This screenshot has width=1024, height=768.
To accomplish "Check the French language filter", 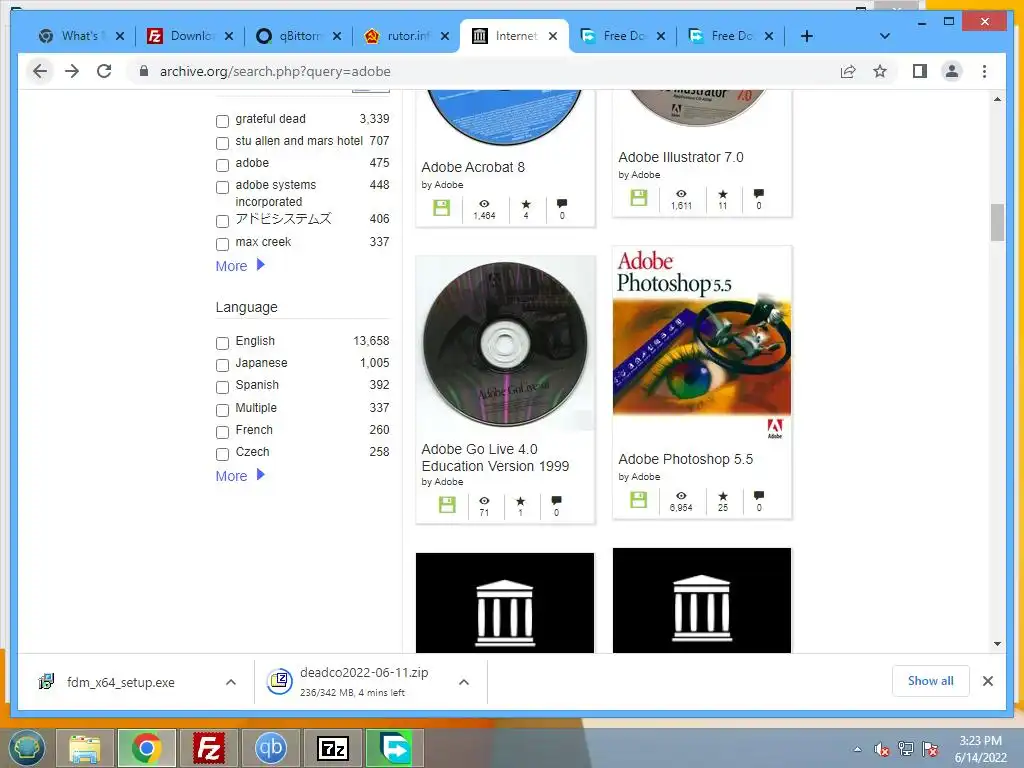I will 223,432.
